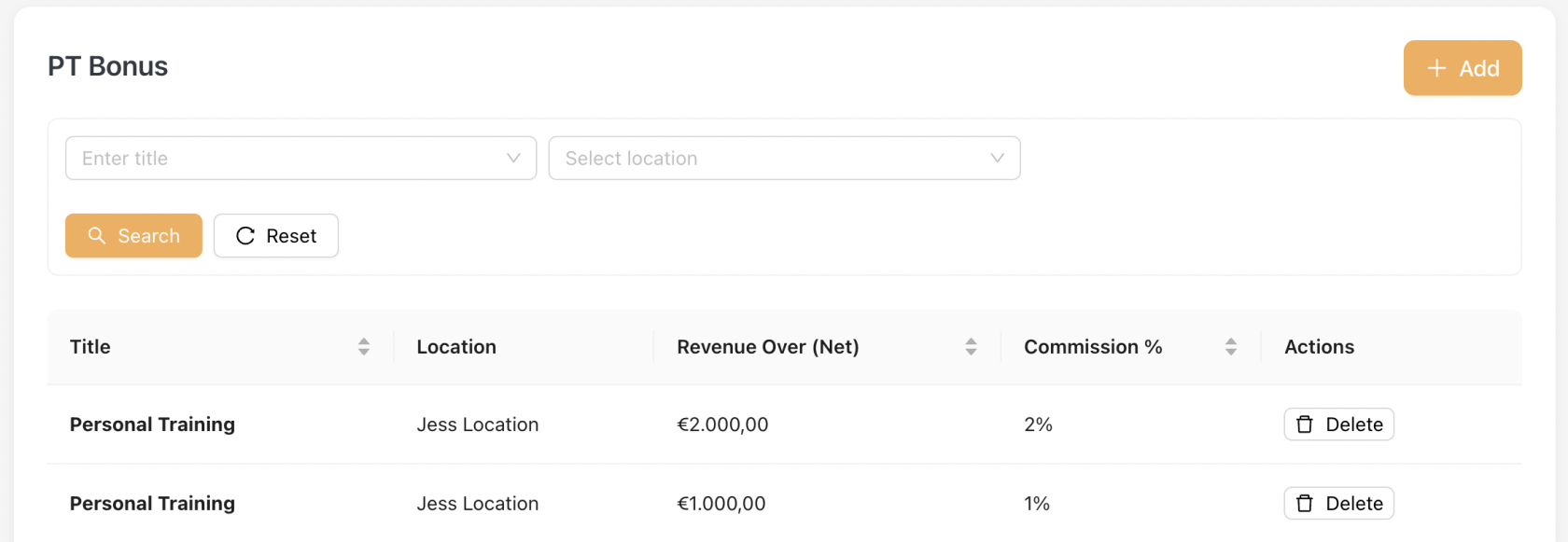Sort by Commission % arrows
The width and height of the screenshot is (1568, 542).
1231,347
